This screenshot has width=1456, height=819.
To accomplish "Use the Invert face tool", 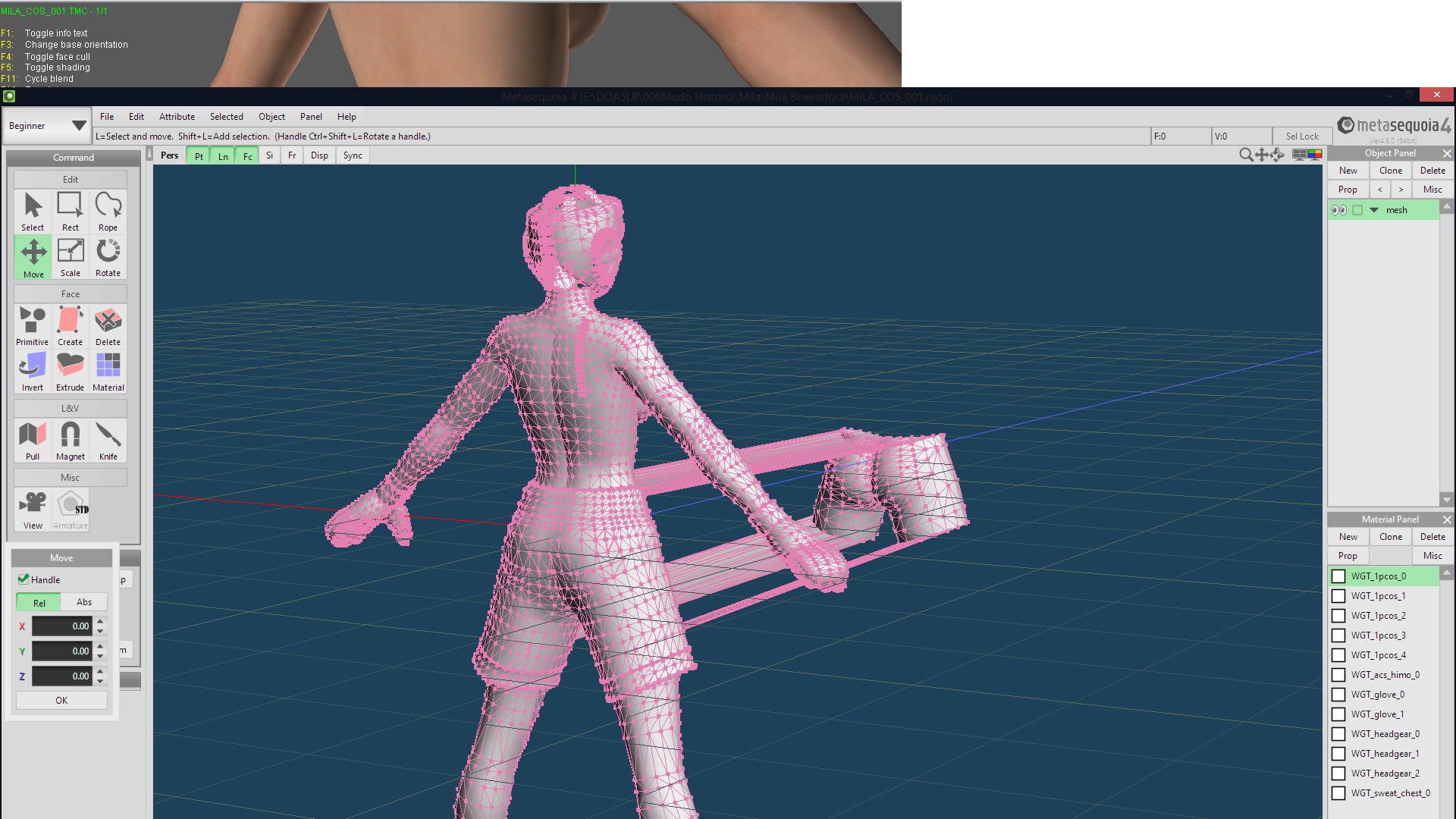I will click(33, 372).
